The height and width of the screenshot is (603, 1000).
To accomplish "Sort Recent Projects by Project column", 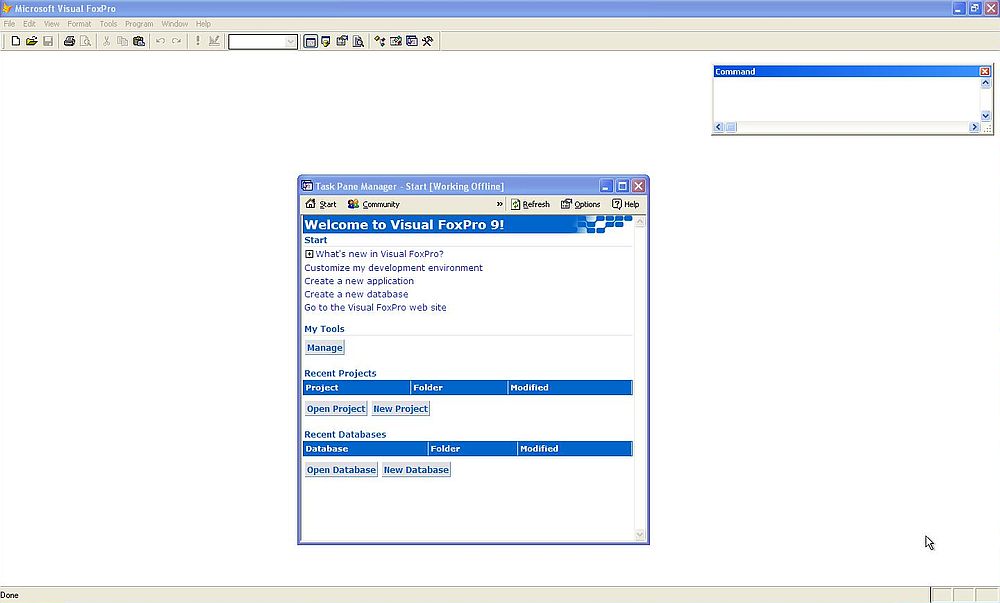I will [x=357, y=388].
